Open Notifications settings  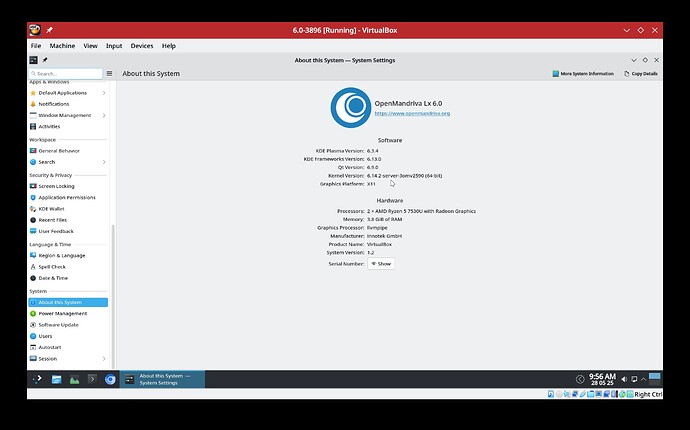(x=68, y=104)
